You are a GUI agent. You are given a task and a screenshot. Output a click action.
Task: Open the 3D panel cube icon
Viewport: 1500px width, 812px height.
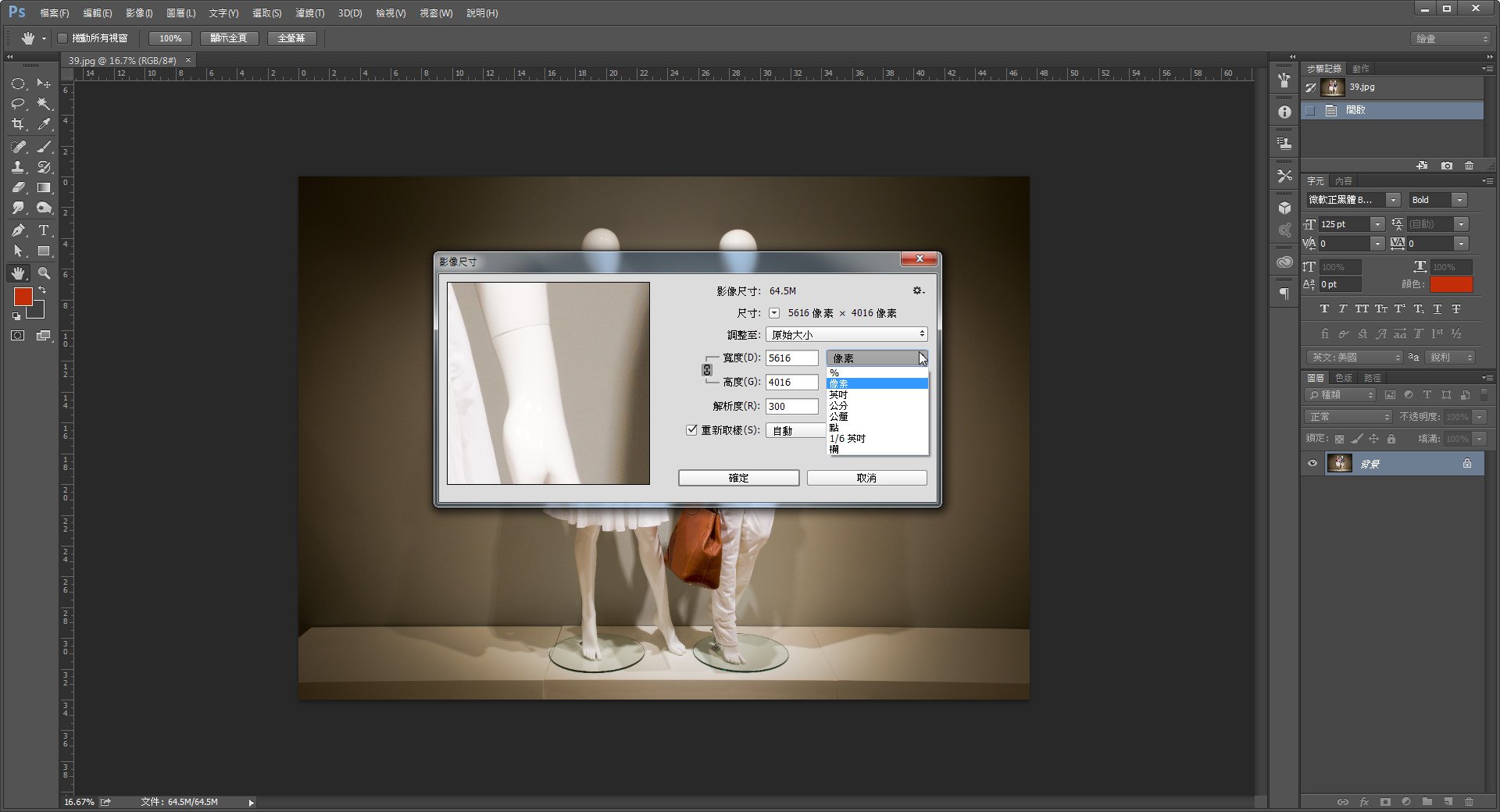click(x=1284, y=208)
